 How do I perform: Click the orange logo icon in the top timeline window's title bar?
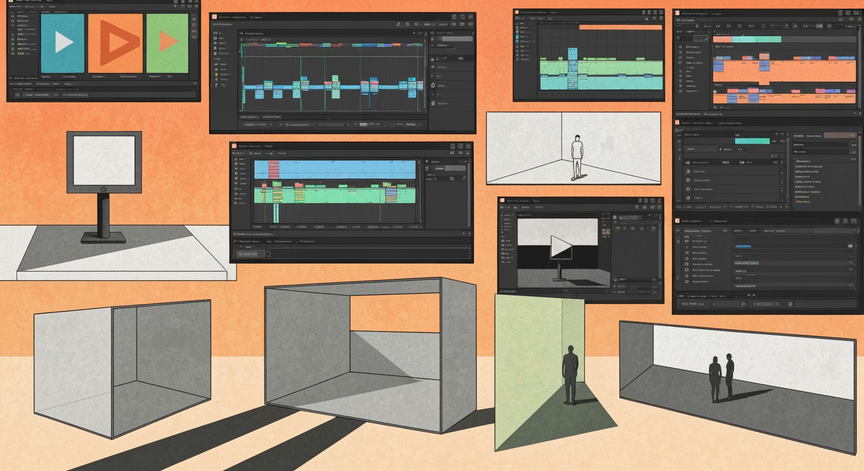[x=214, y=17]
